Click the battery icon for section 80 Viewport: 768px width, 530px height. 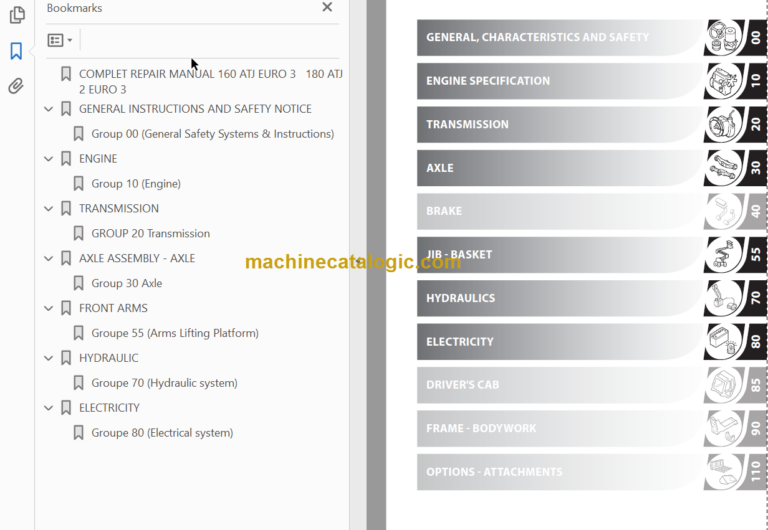724,341
